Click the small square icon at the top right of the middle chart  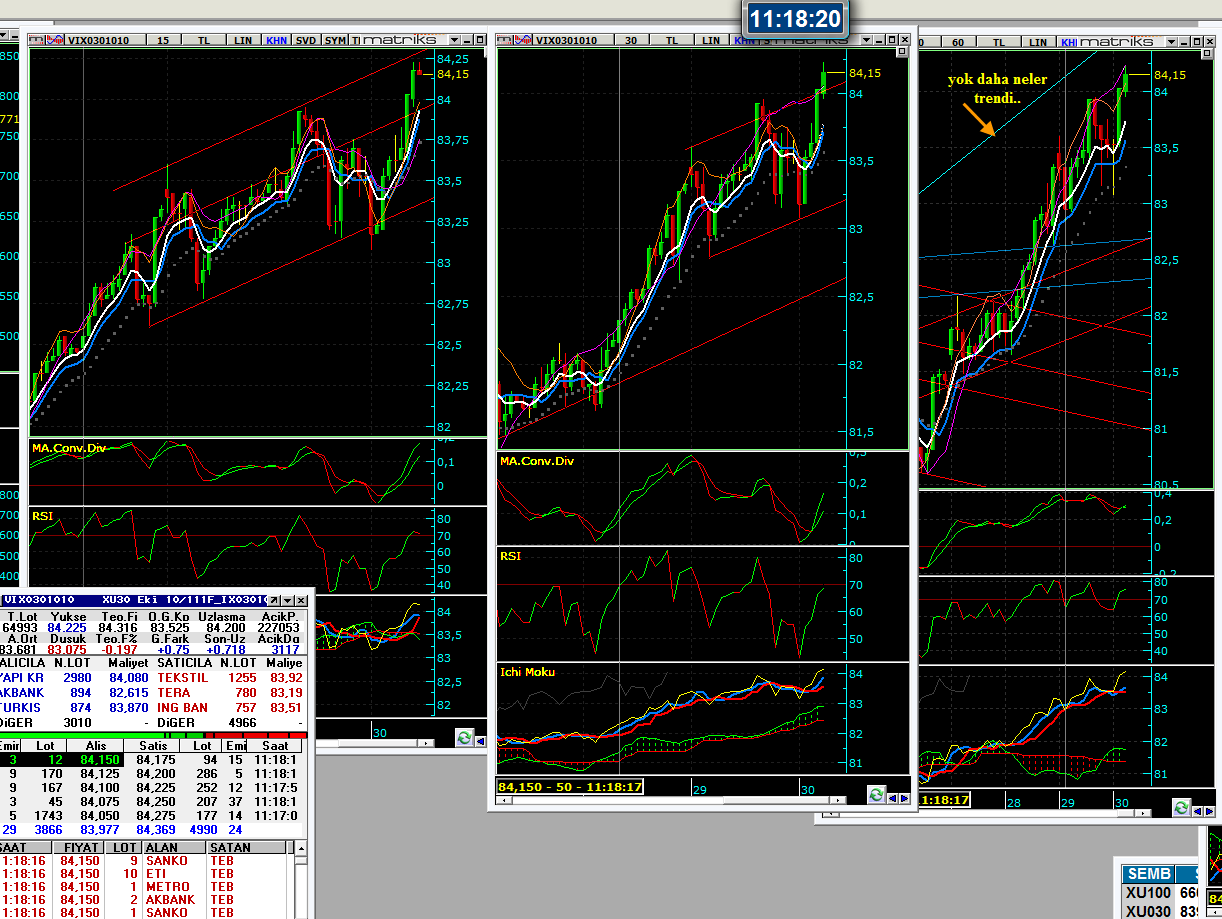[x=902, y=50]
